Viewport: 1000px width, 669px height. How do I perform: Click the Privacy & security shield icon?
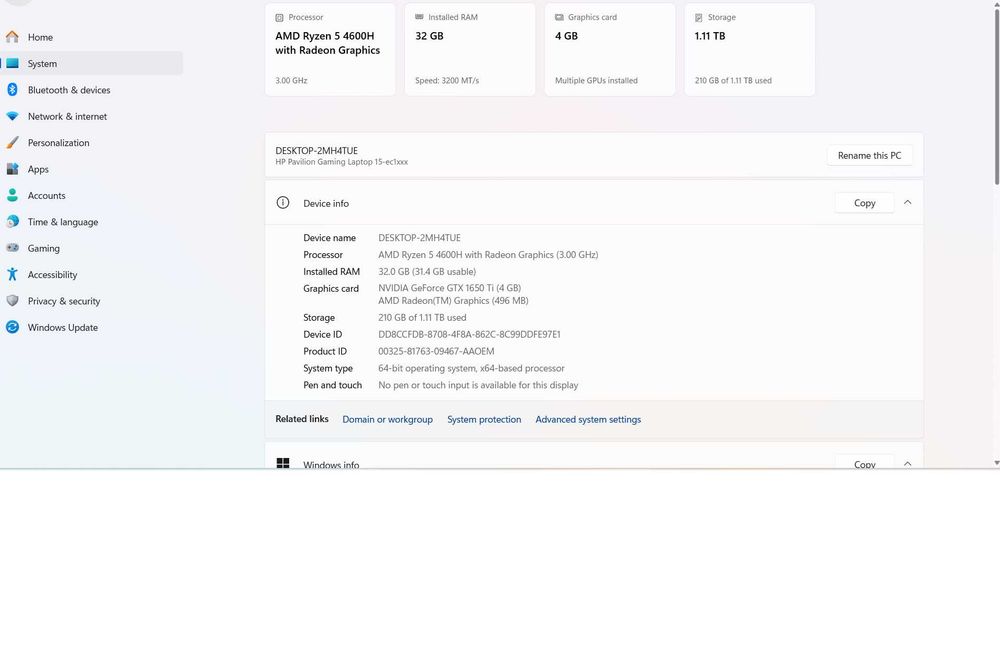point(12,300)
